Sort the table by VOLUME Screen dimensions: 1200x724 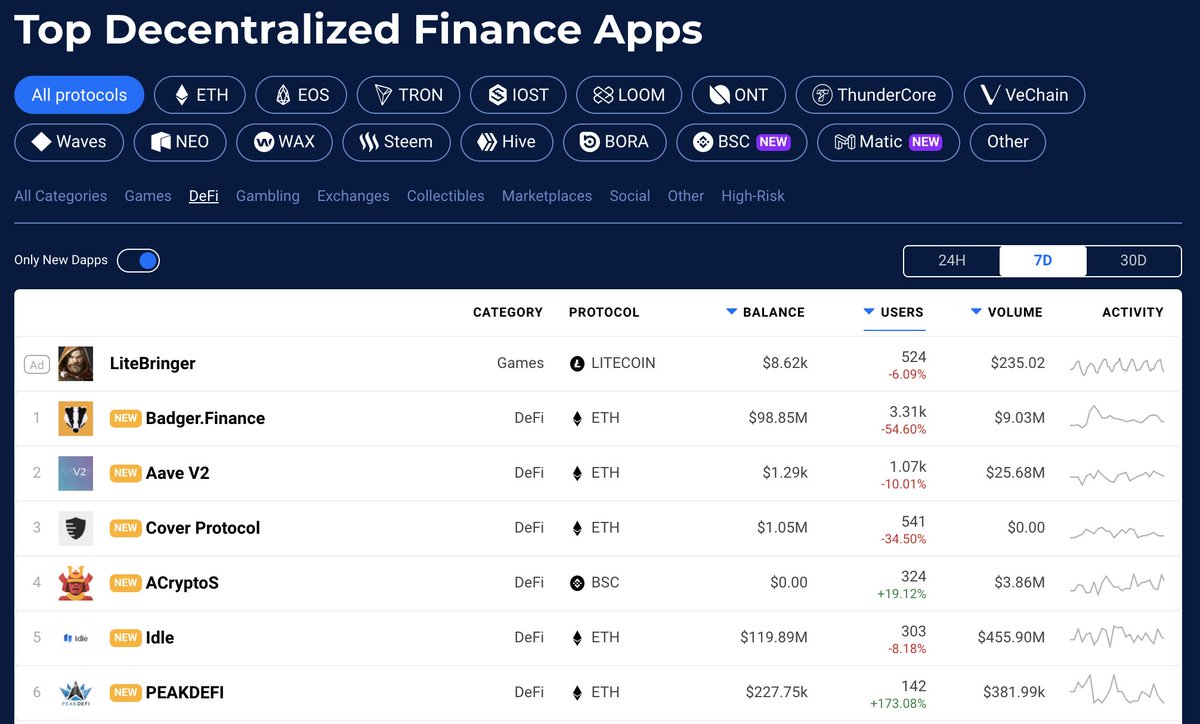(1007, 312)
